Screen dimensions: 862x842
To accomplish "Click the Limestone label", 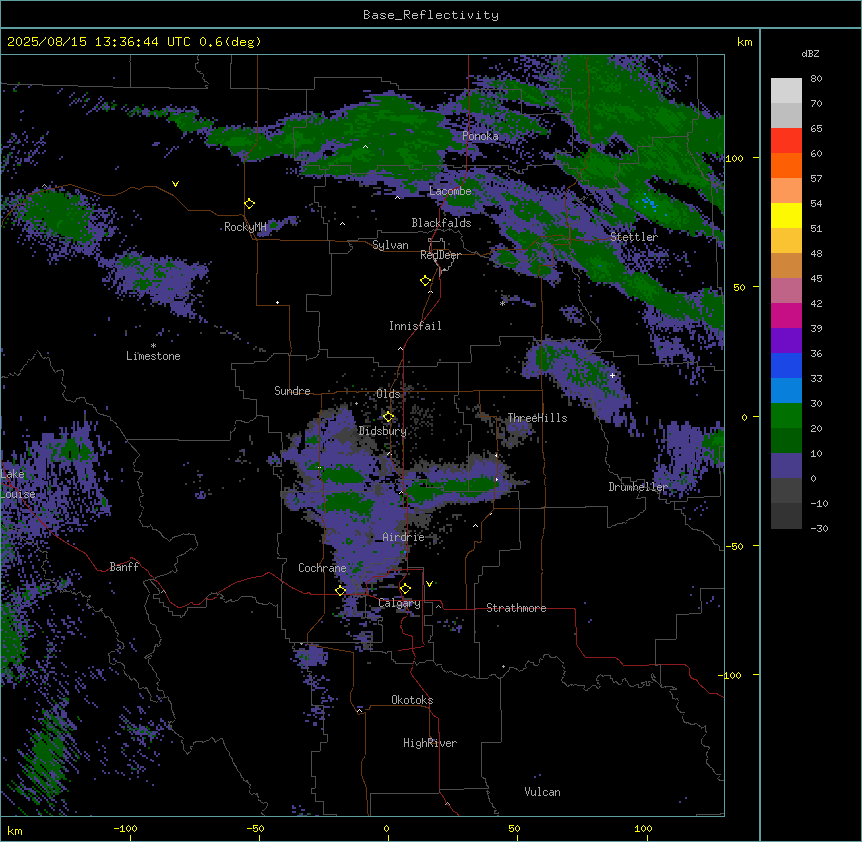I will [x=153, y=356].
